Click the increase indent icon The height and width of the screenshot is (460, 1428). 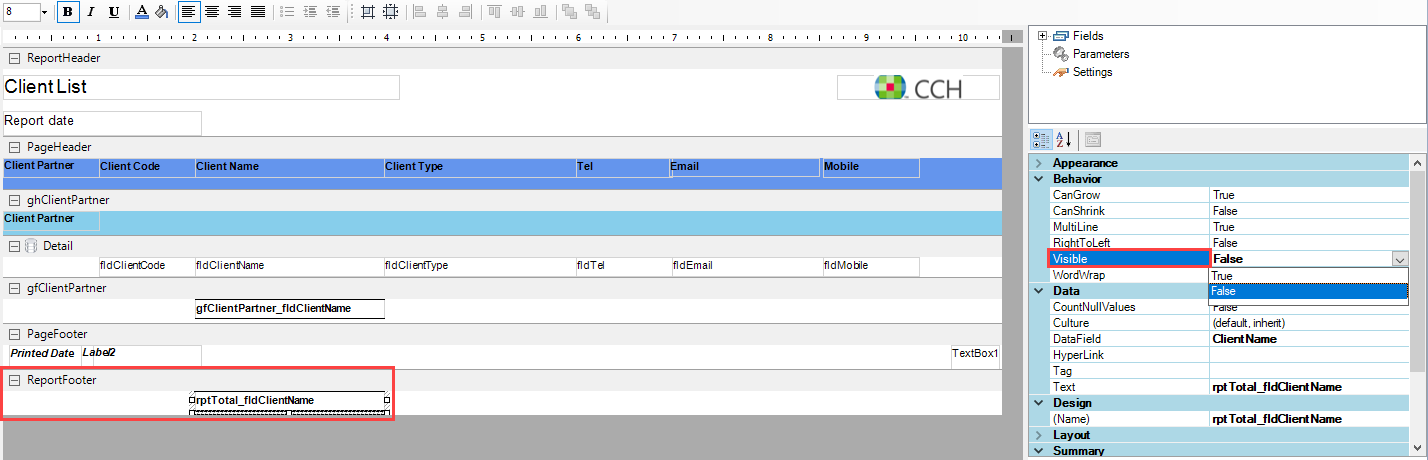pyautogui.click(x=310, y=12)
